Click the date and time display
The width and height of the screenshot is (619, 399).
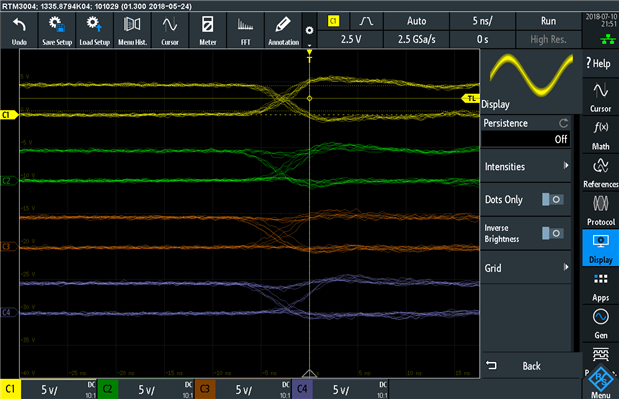601,20
